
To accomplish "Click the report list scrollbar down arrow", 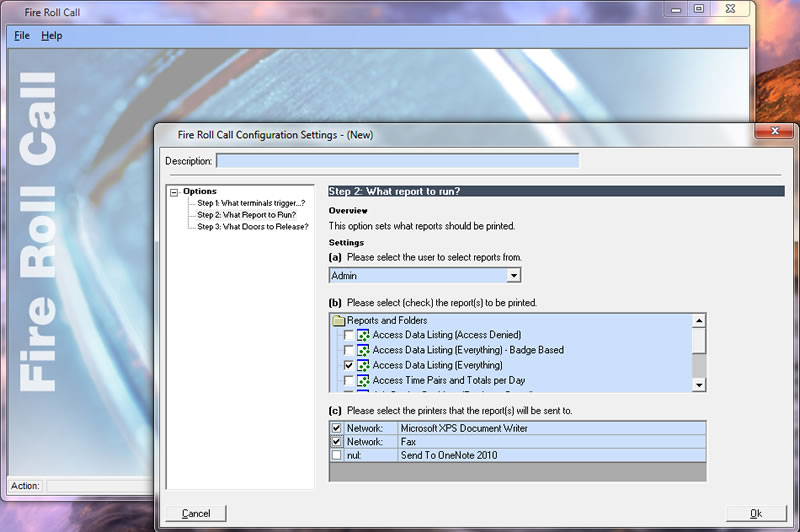I will coord(699,385).
